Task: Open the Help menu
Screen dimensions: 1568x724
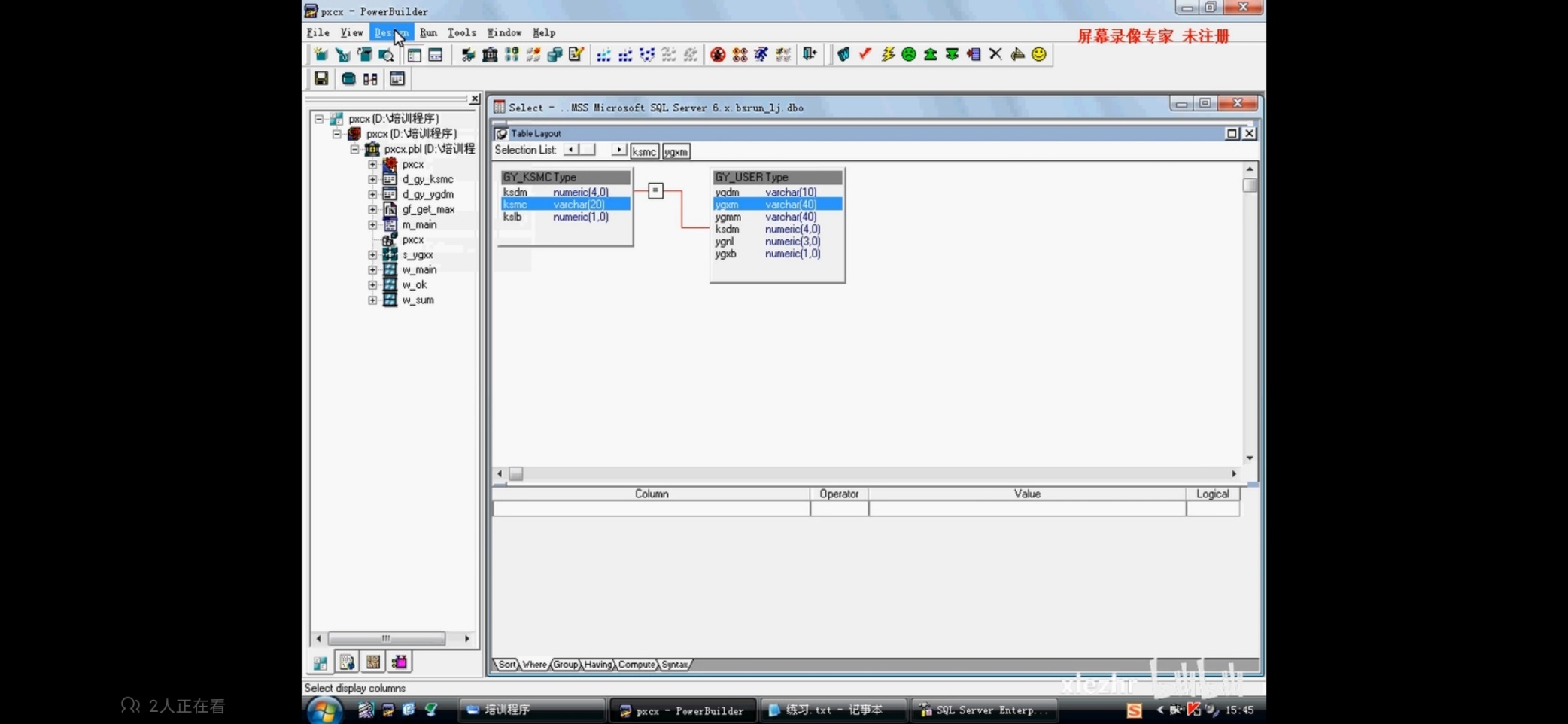Action: click(x=543, y=32)
